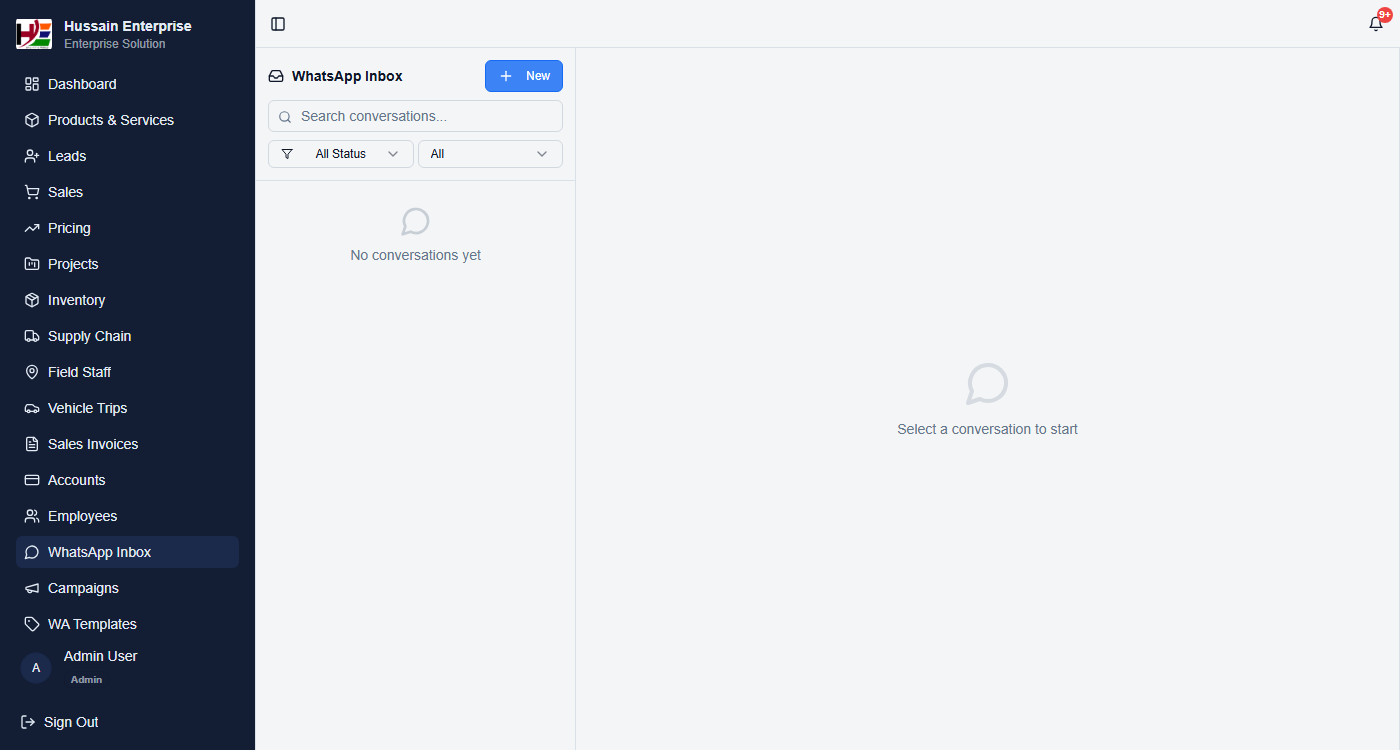Screen dimensions: 1400x750
Task: Click the Pricing trend arrow icon
Action: point(32,228)
